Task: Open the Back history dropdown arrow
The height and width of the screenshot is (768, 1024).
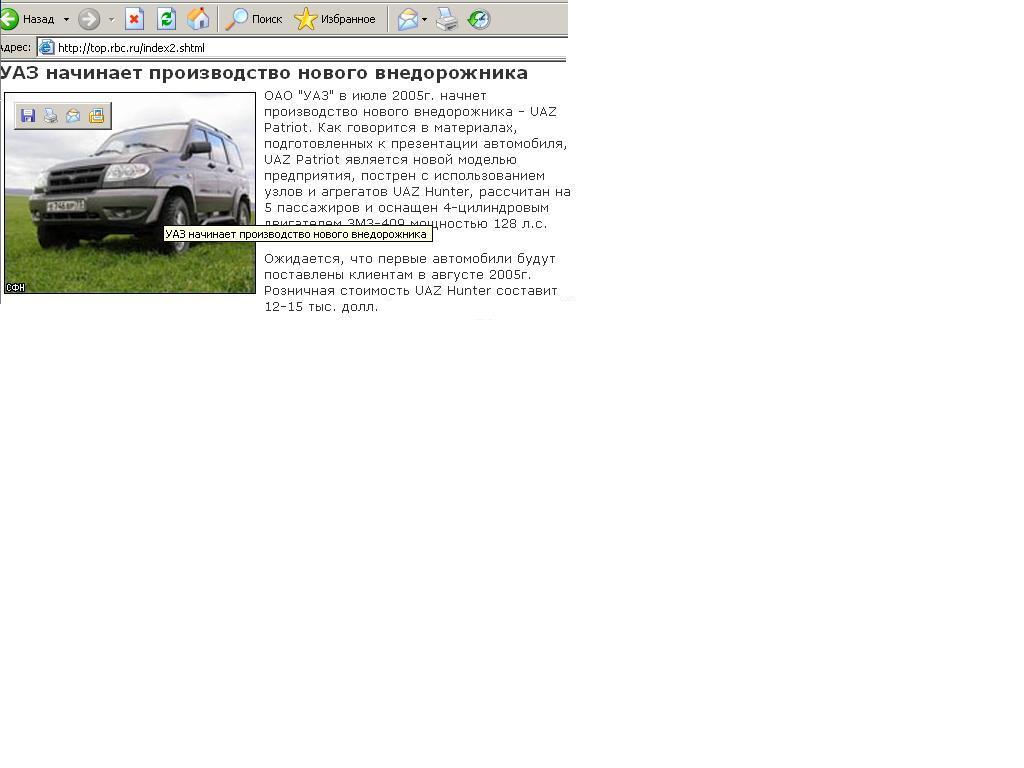Action: 66,19
